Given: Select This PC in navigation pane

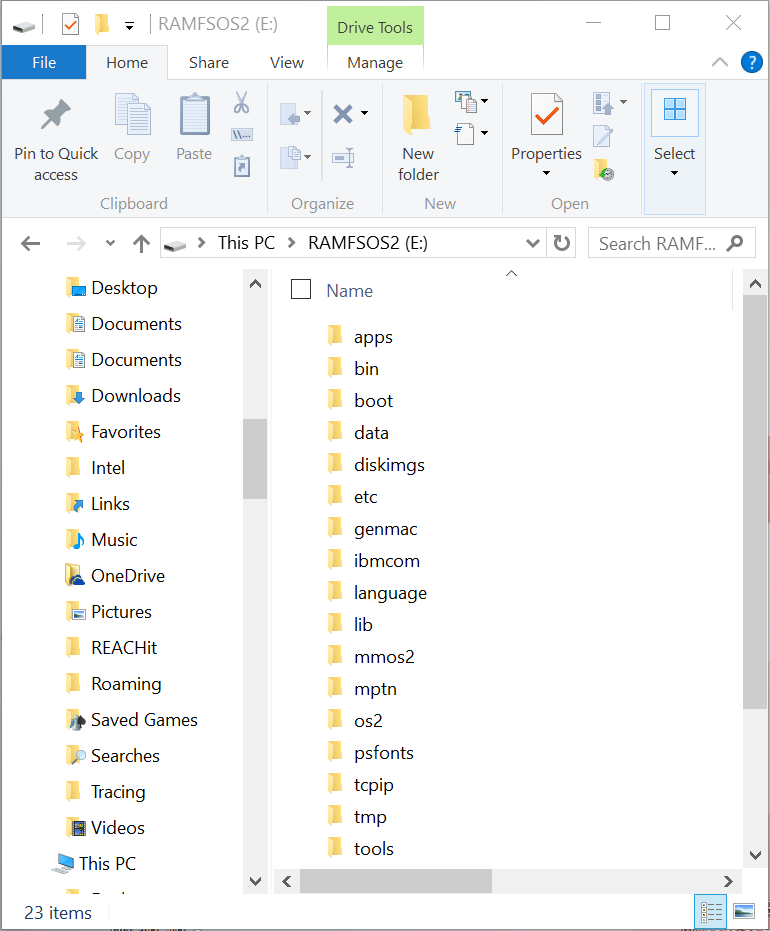Looking at the screenshot, I should pyautogui.click(x=107, y=863).
